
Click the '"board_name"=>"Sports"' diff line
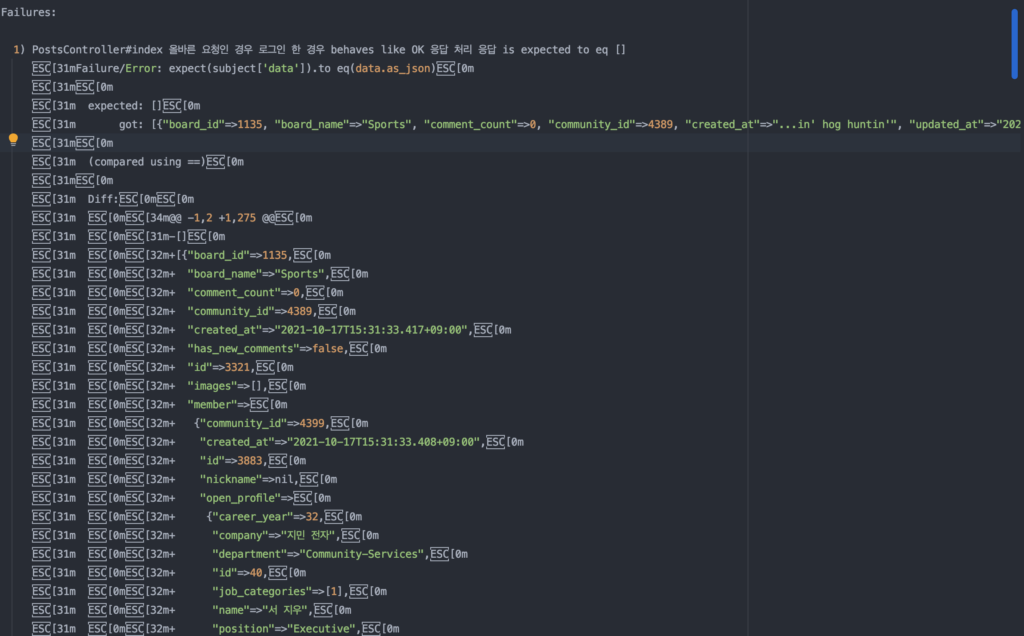click(200, 274)
